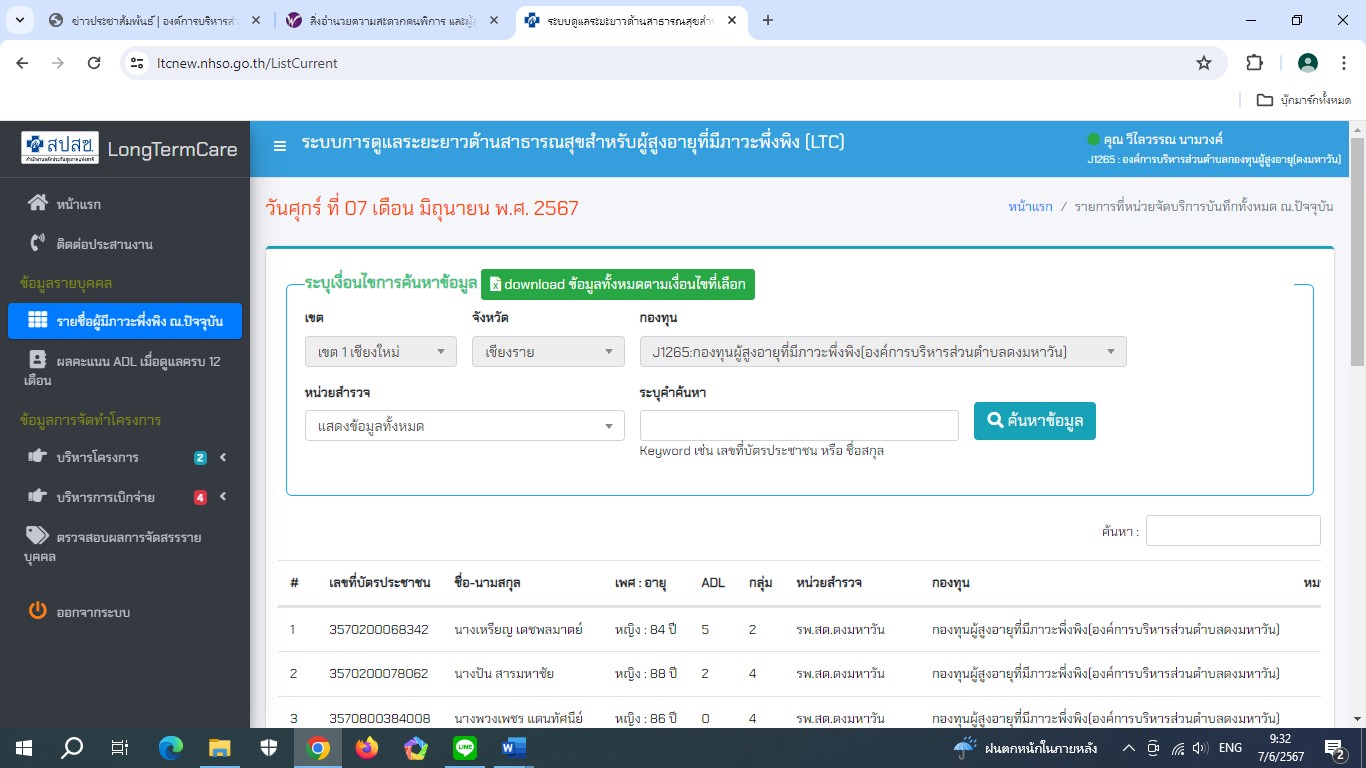Click the green download Excel data button
This screenshot has width=1366, height=768.
tap(617, 284)
